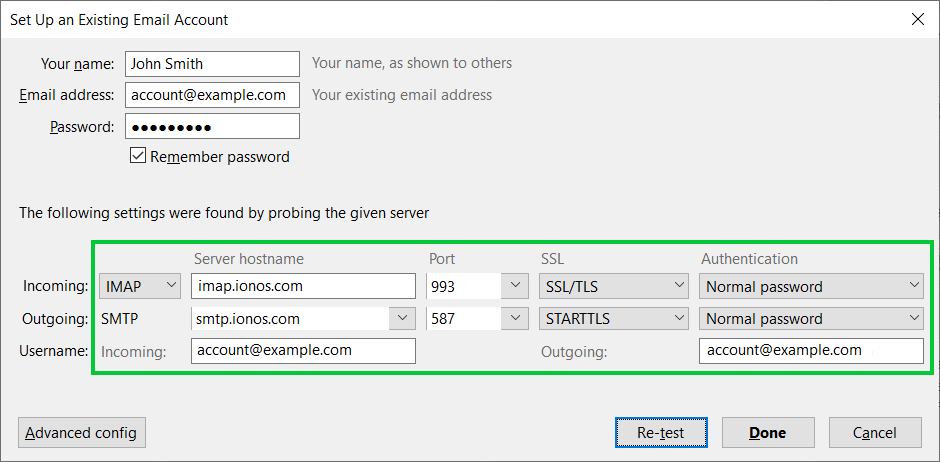Click the outgoing username field
940x462 pixels.
click(x=811, y=351)
